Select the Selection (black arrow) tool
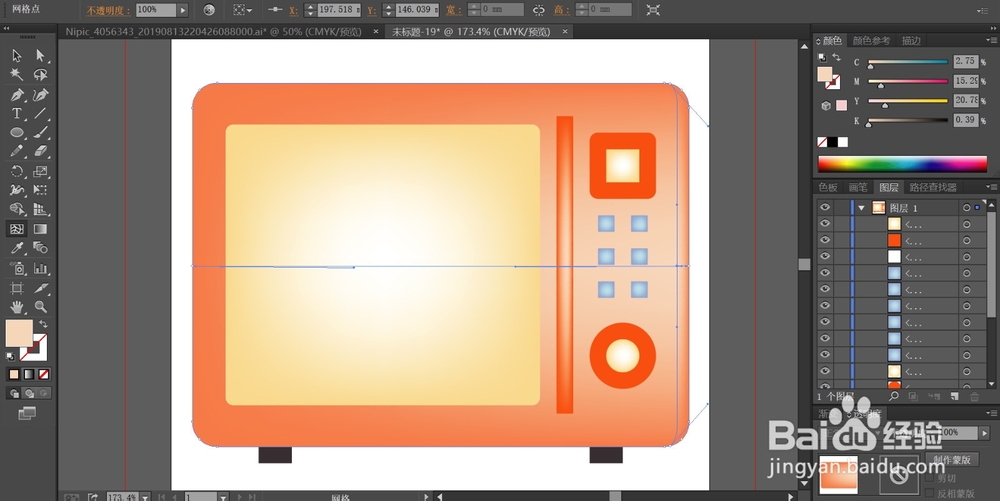This screenshot has height=501, width=1000. click(17, 56)
